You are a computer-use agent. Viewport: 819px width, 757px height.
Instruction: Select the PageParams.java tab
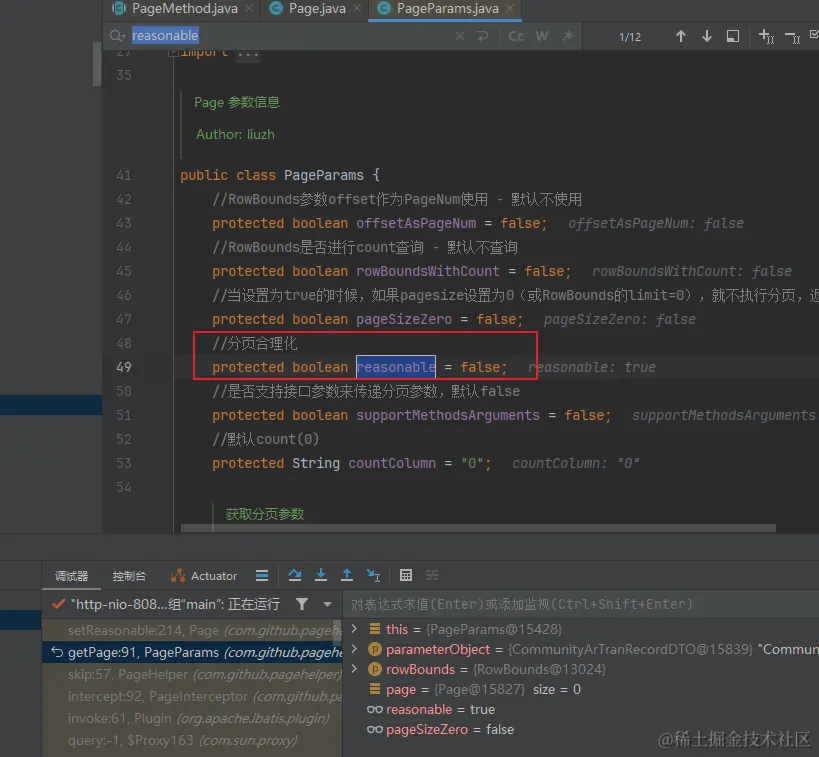coord(447,9)
